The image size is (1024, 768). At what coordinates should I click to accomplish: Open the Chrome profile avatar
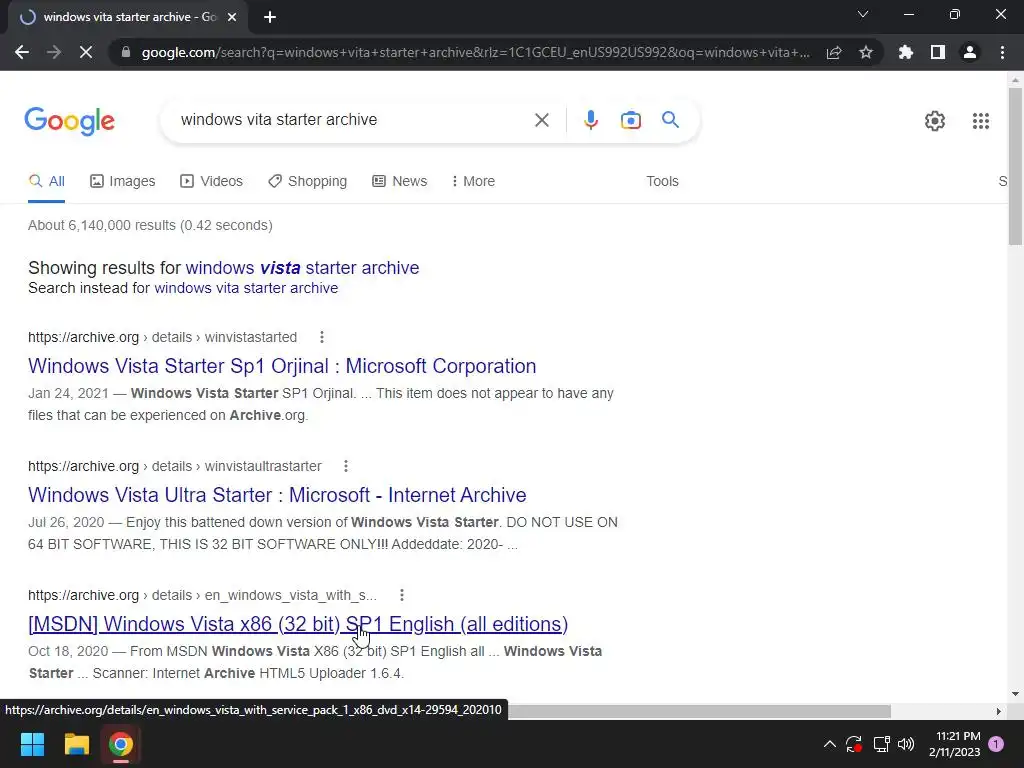click(x=970, y=52)
